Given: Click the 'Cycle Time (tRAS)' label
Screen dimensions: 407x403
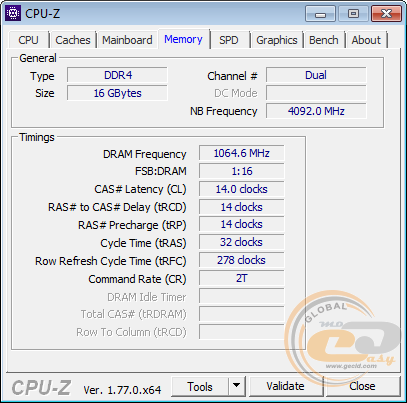Looking at the screenshot, I should tap(143, 243).
